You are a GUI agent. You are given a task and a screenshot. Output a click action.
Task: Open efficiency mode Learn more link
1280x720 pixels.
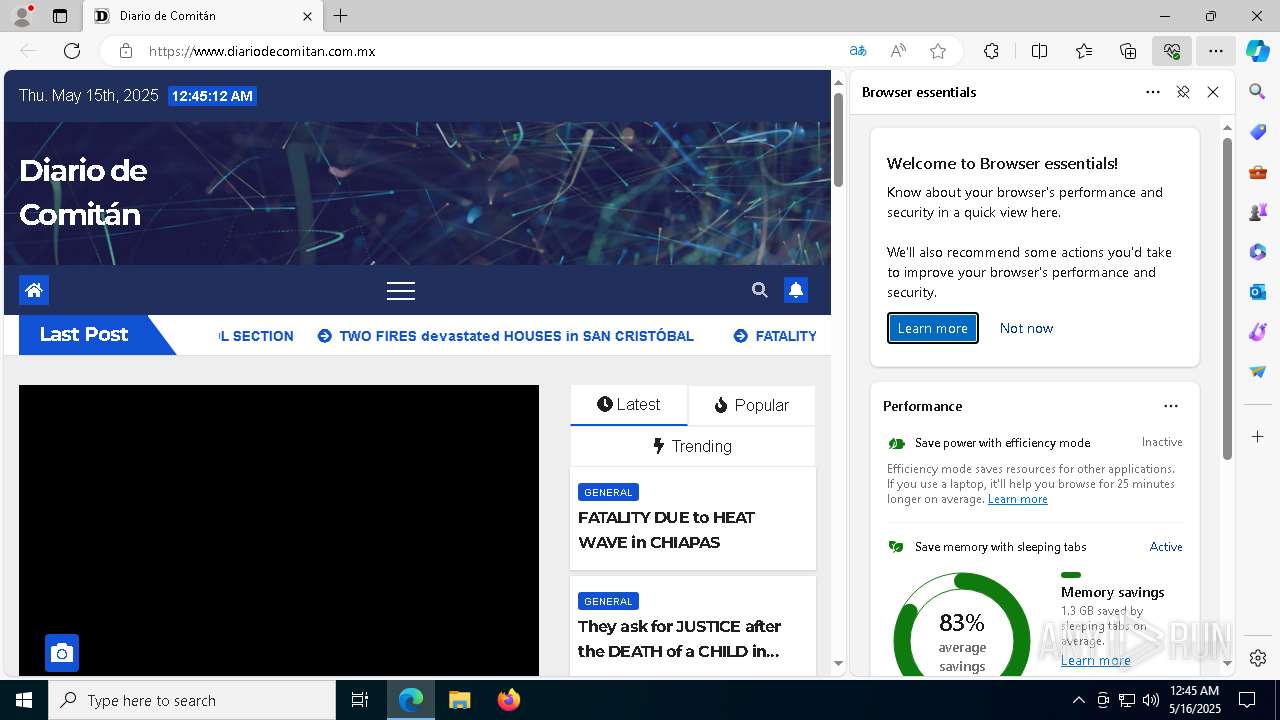1017,499
